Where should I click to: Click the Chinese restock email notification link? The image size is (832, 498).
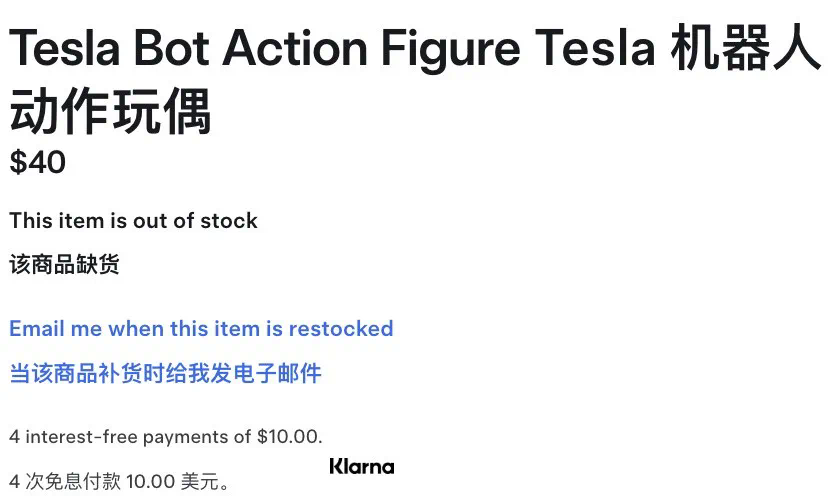pyautogui.click(x=165, y=374)
